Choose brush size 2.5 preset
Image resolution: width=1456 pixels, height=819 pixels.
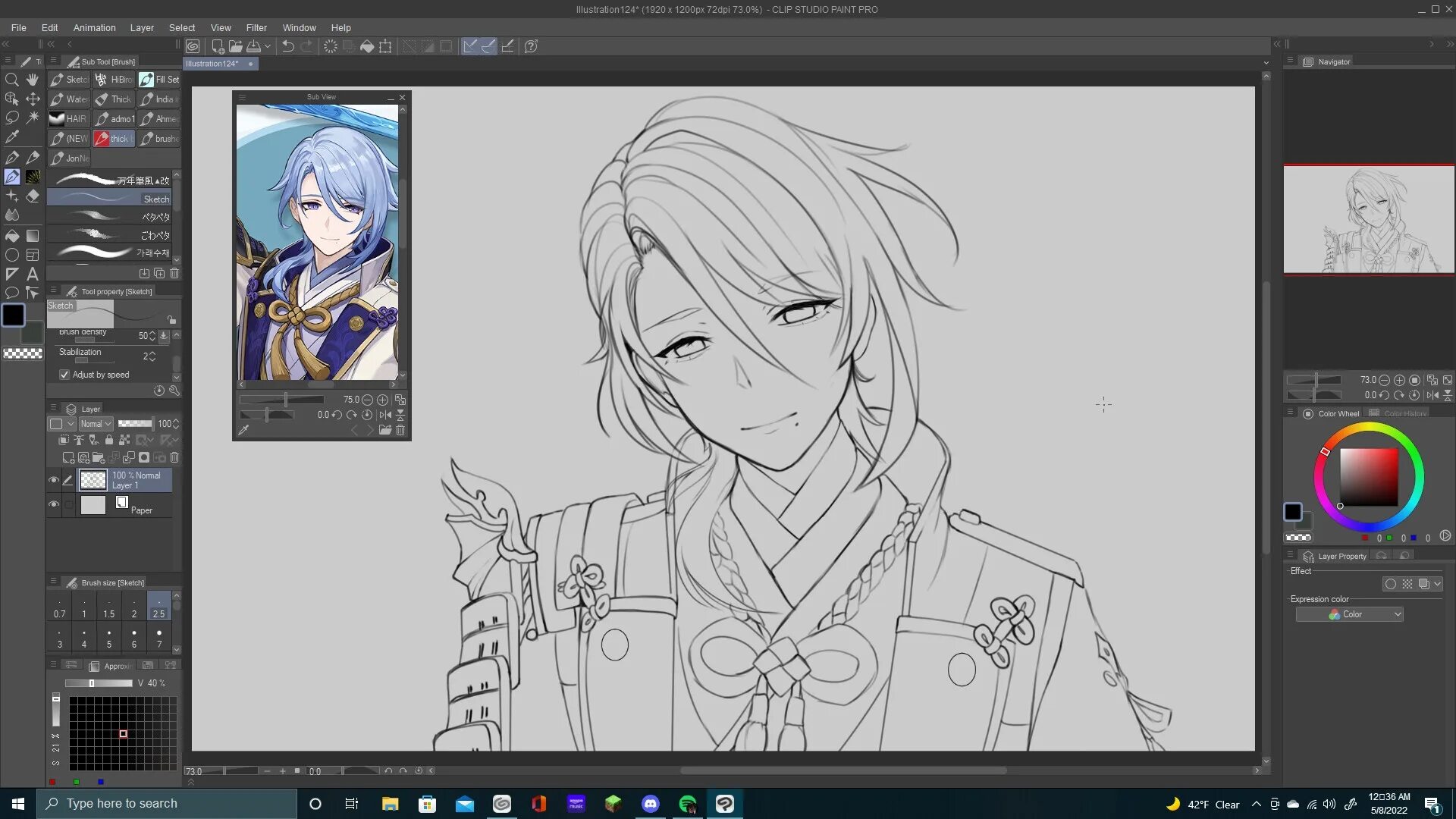pyautogui.click(x=158, y=606)
